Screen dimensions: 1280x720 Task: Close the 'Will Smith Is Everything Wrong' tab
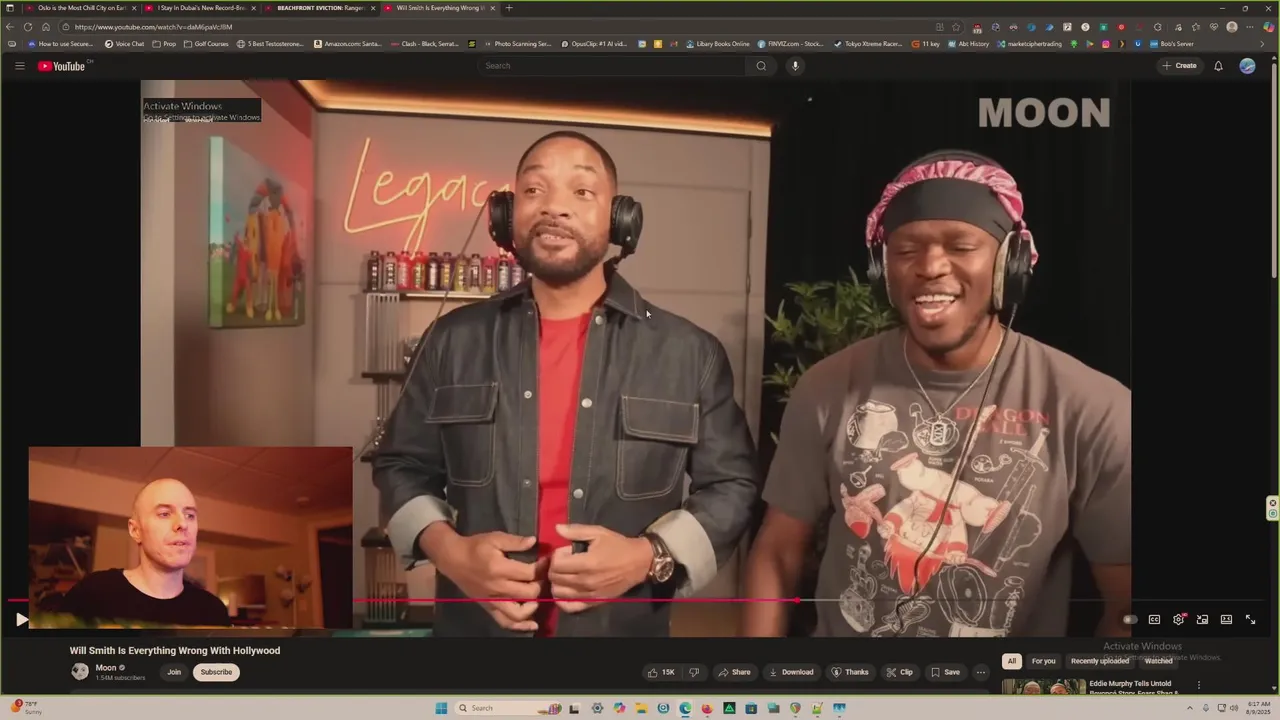[x=492, y=8]
